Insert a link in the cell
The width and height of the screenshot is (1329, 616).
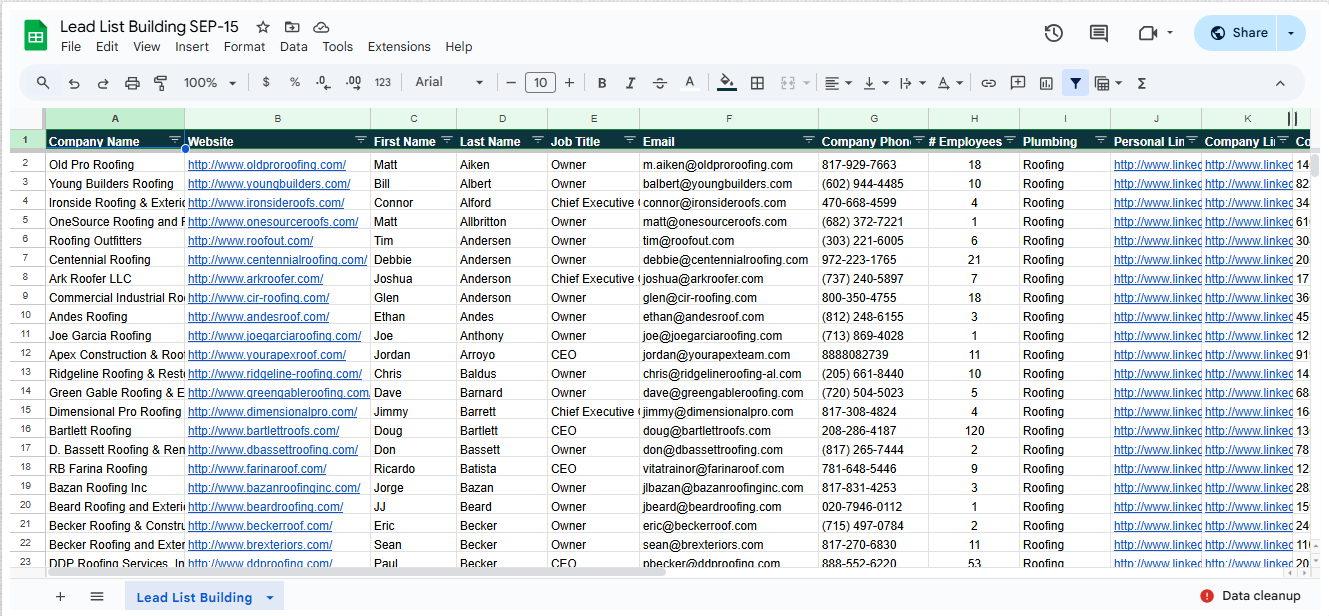click(988, 83)
